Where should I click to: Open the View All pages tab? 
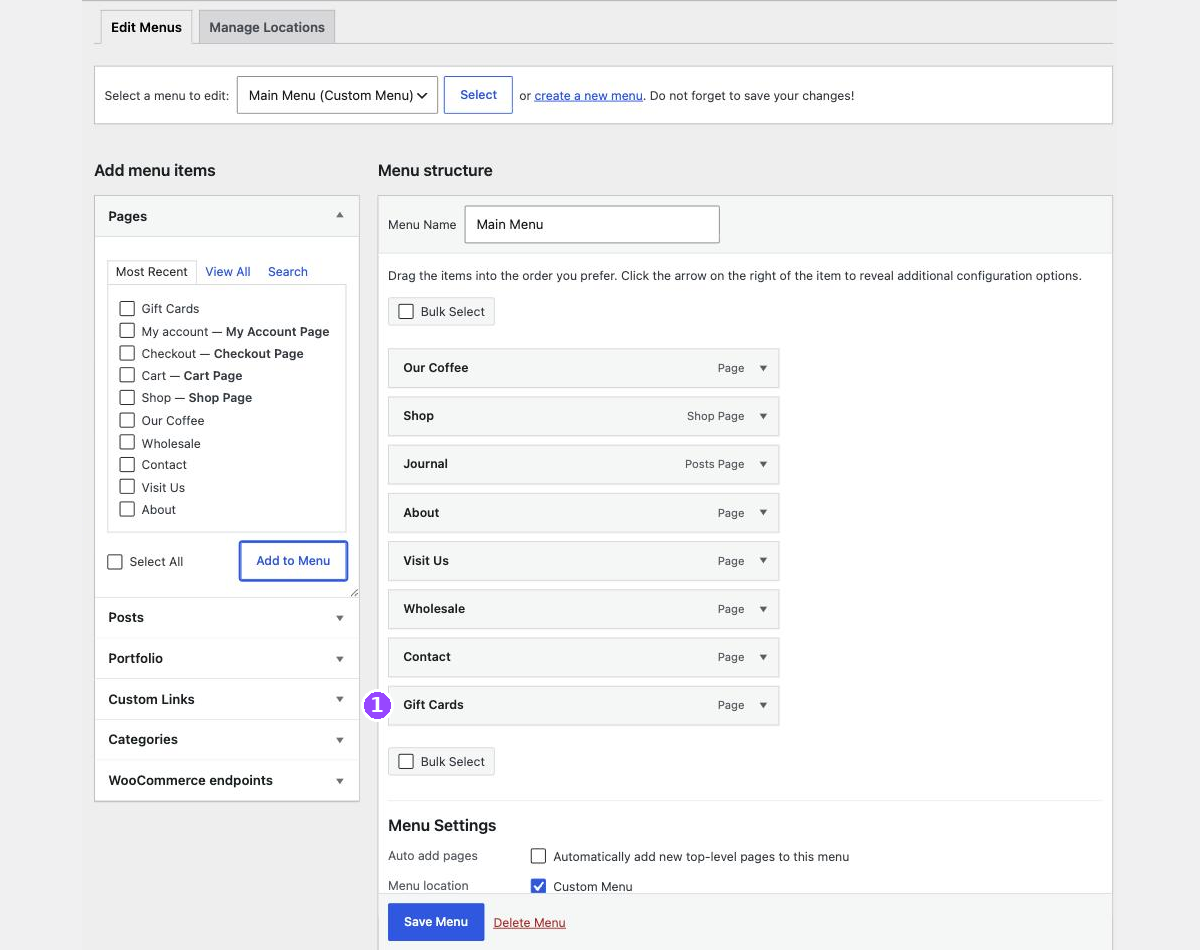click(x=228, y=272)
